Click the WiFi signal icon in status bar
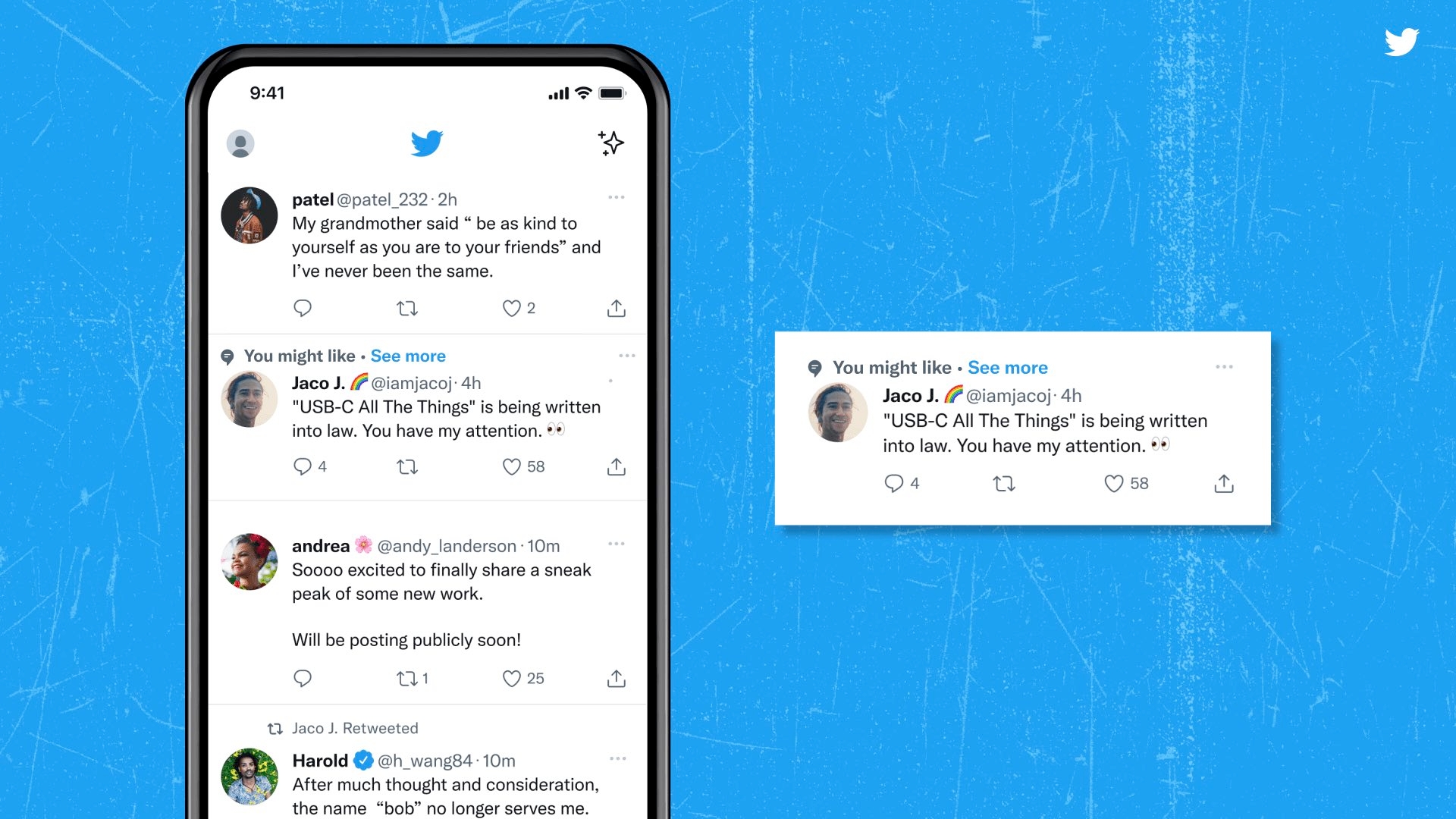 [581, 92]
